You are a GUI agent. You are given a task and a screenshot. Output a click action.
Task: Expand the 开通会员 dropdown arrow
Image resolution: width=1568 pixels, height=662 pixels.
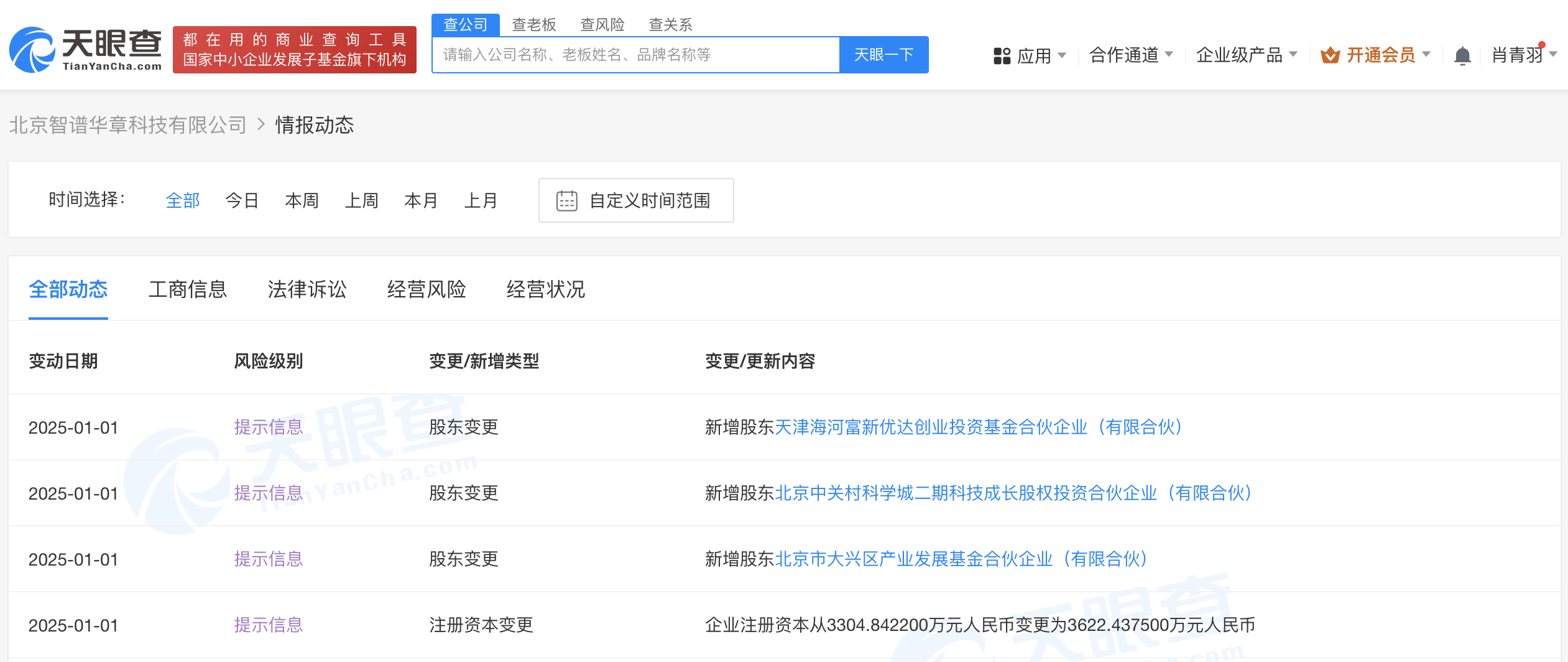point(1426,54)
